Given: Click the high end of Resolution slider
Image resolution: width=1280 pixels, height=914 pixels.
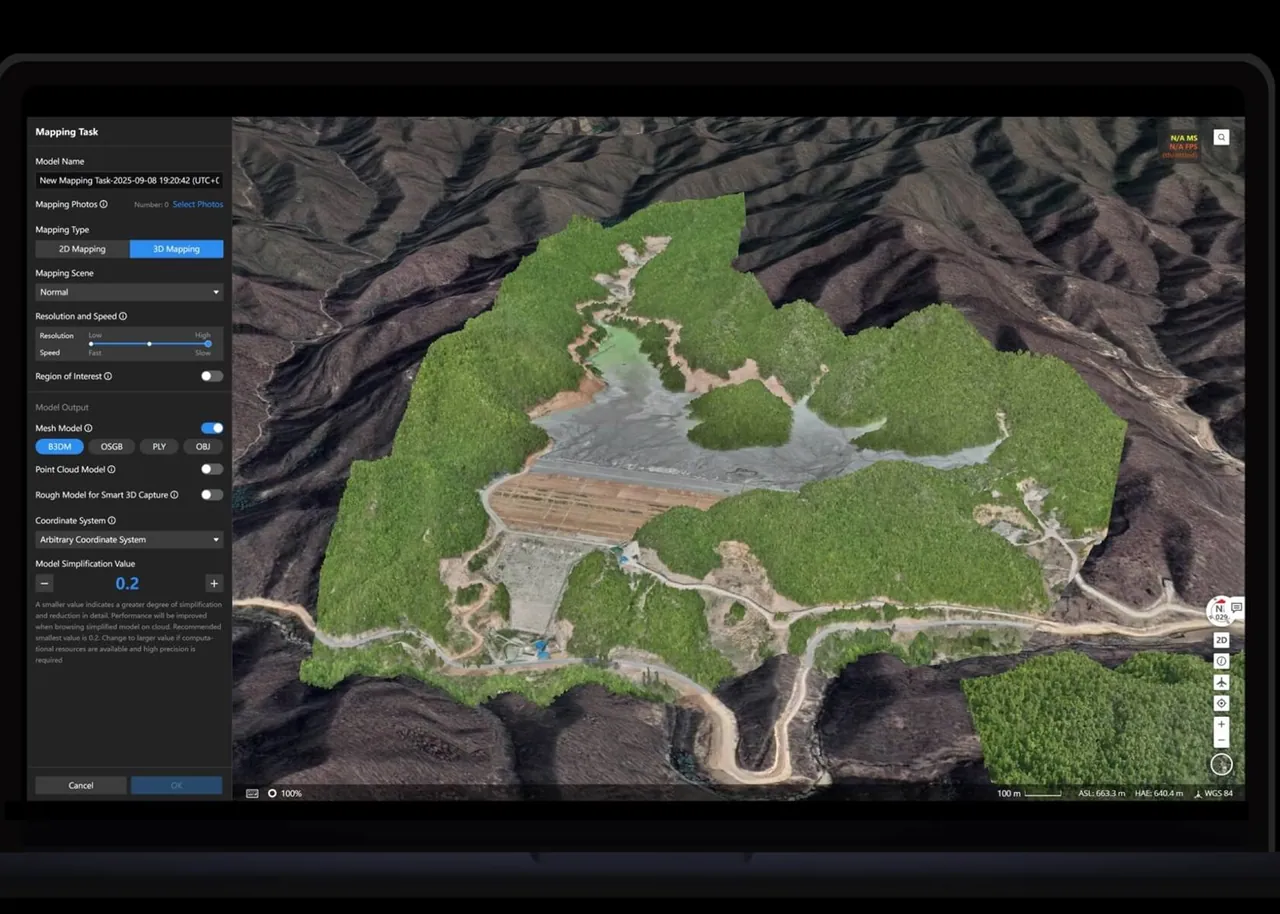Looking at the screenshot, I should 208,343.
